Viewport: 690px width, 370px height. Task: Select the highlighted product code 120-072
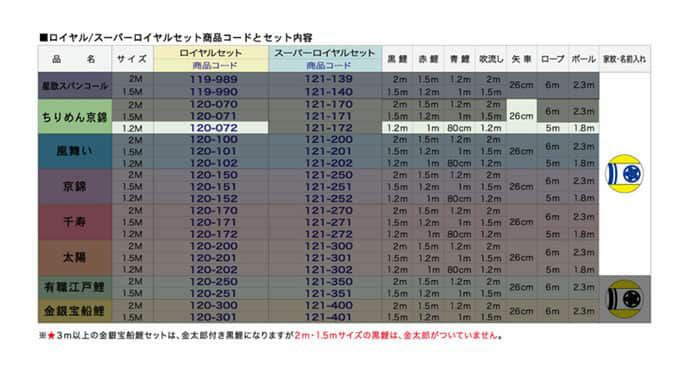[214, 128]
